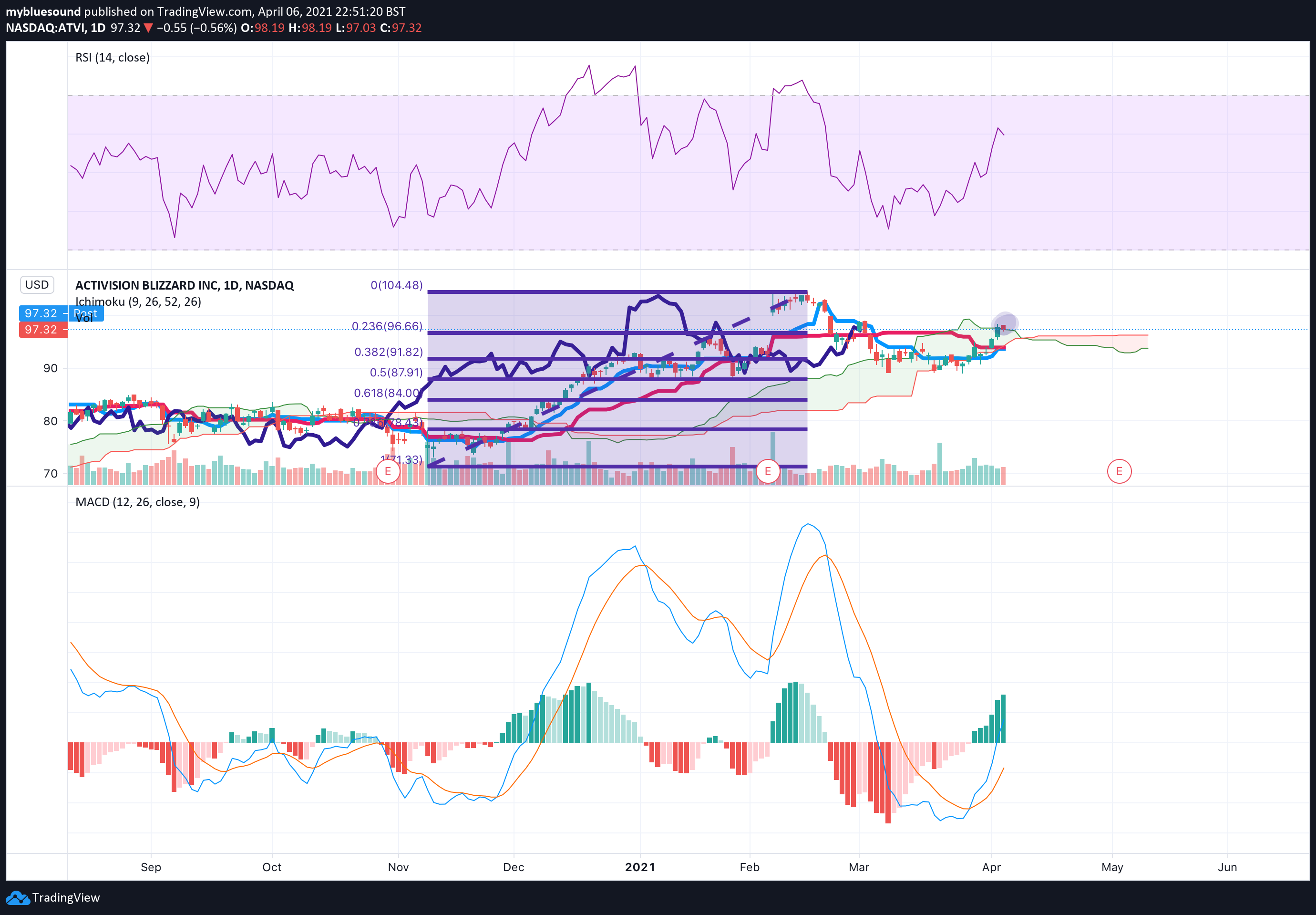
Task: Click the 80 price axis label
Action: (51, 421)
